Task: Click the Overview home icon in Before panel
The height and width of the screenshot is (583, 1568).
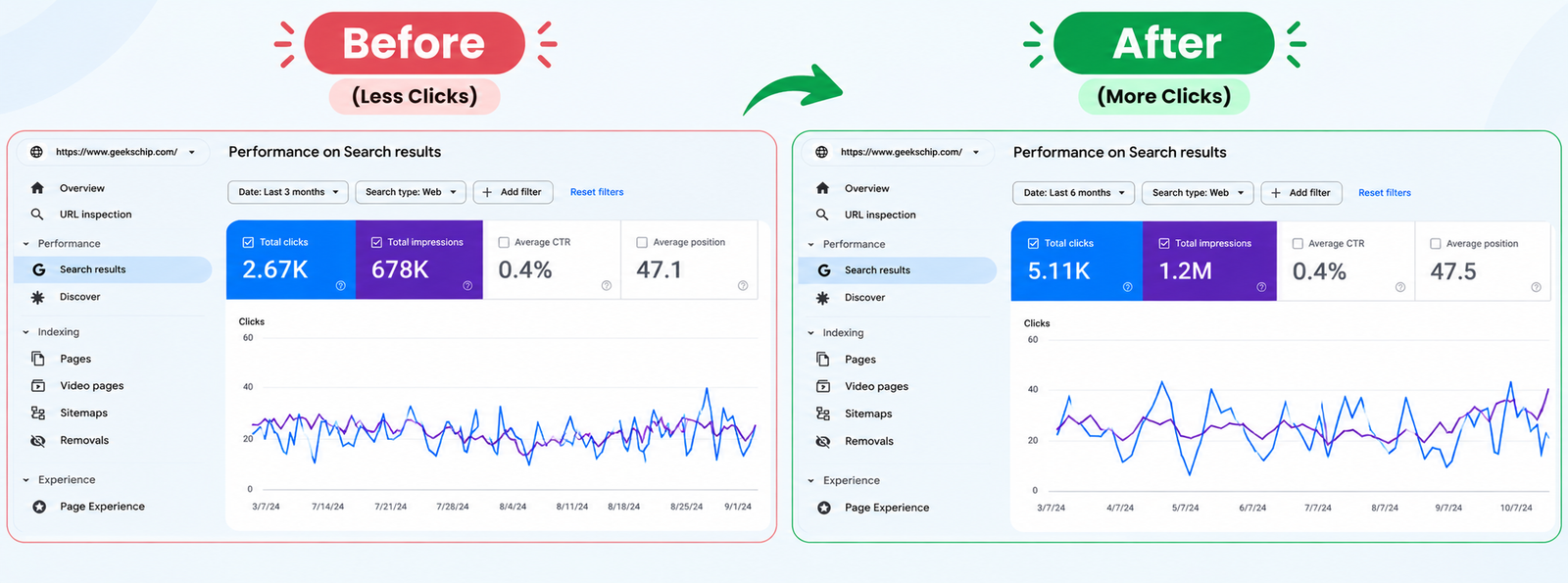Action: click(37, 188)
